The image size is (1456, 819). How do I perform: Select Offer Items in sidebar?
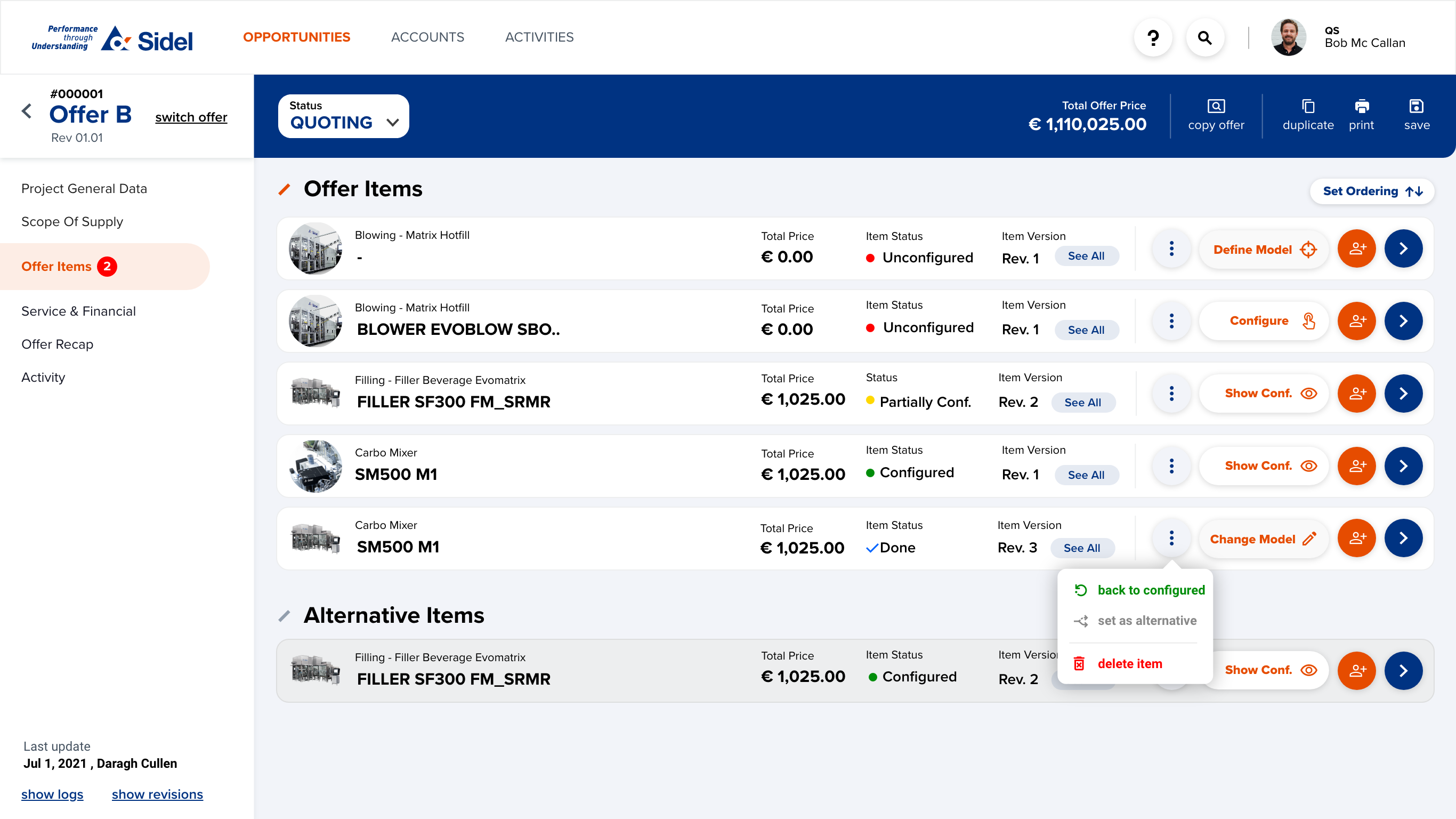tap(104, 267)
